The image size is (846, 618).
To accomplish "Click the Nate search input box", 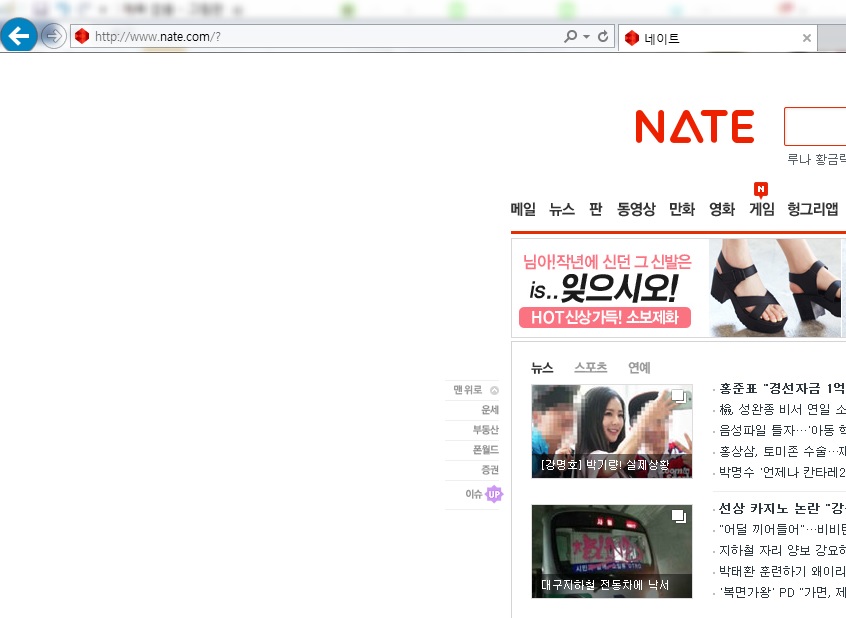I will click(815, 126).
